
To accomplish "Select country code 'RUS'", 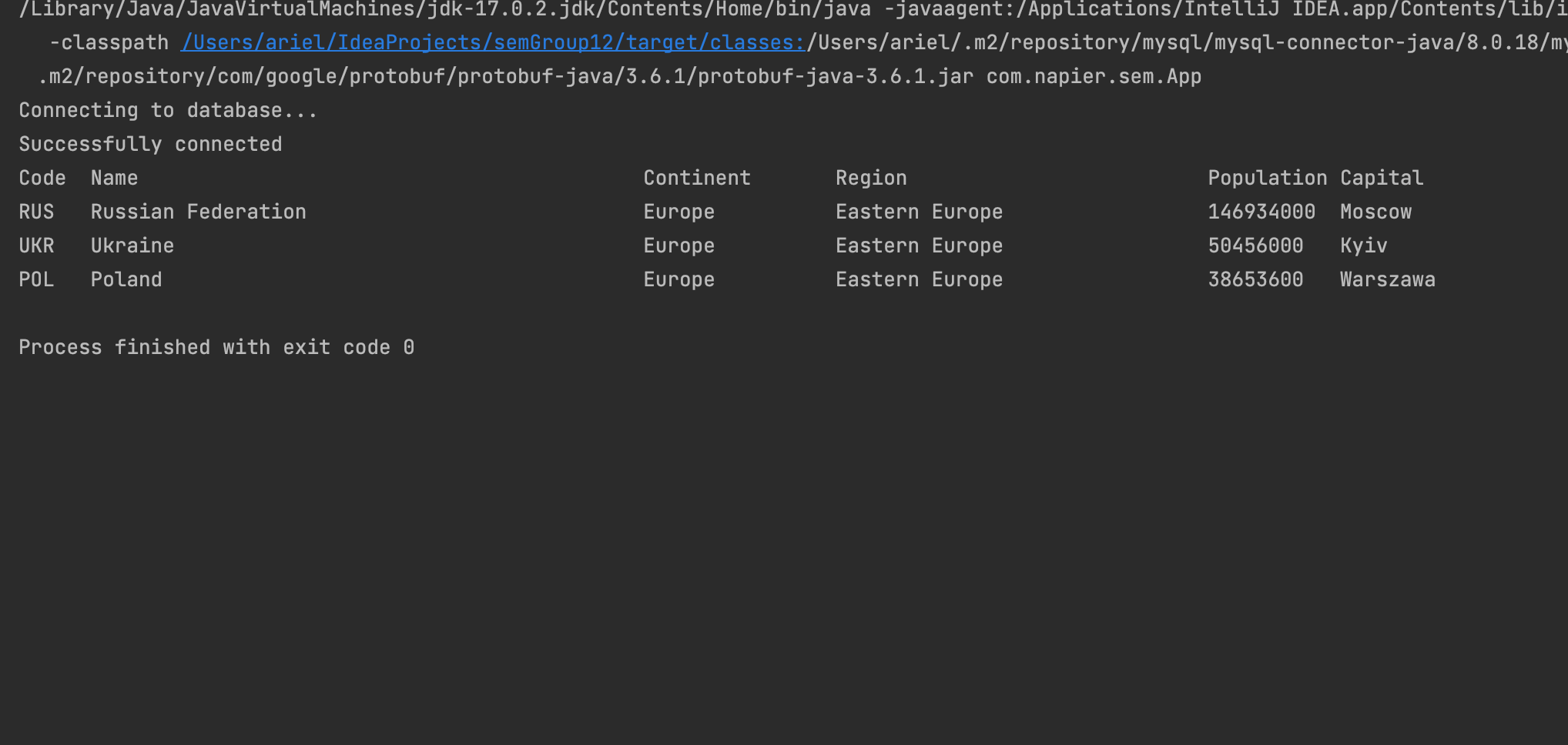I will (x=36, y=212).
